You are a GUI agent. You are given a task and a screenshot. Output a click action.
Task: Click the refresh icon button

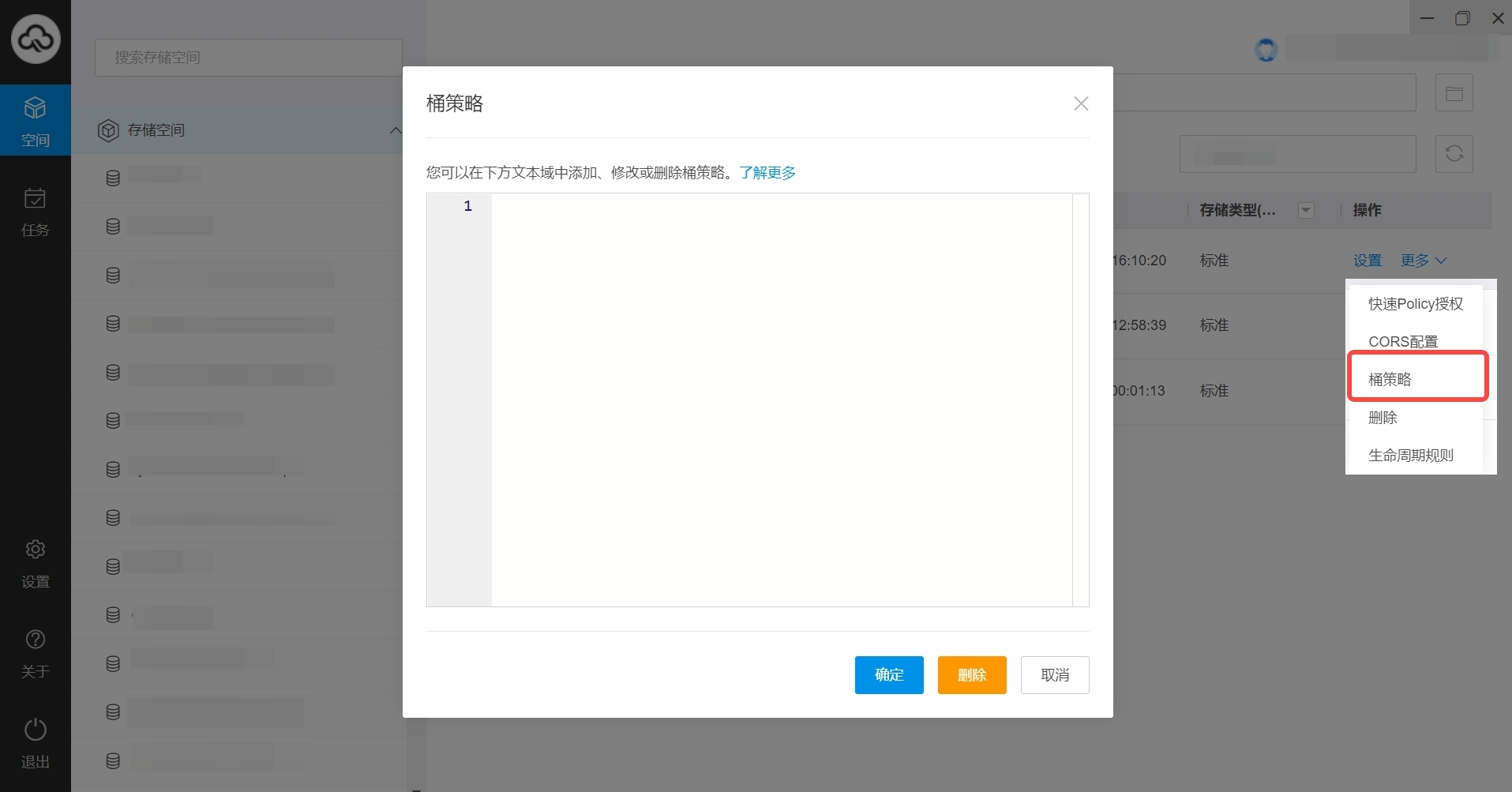point(1454,153)
